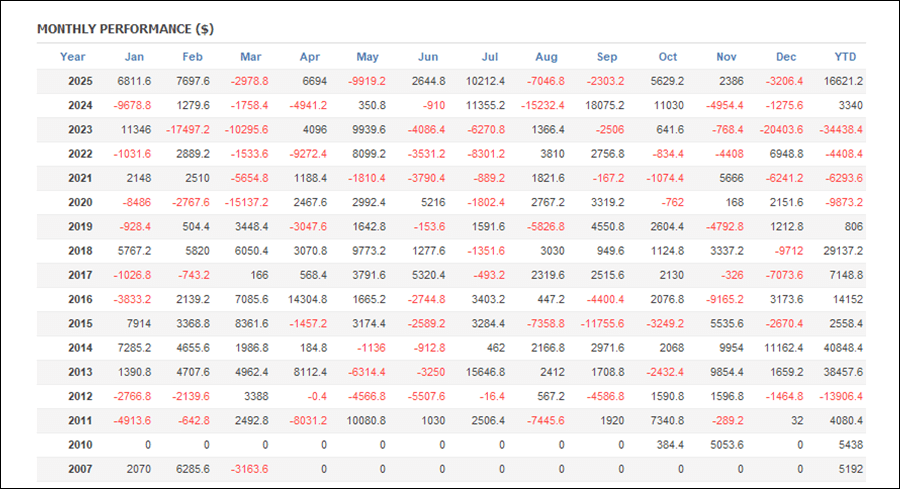This screenshot has width=900, height=489.
Task: Click the 2024 Sep value 18075.2
Action: 604,106
